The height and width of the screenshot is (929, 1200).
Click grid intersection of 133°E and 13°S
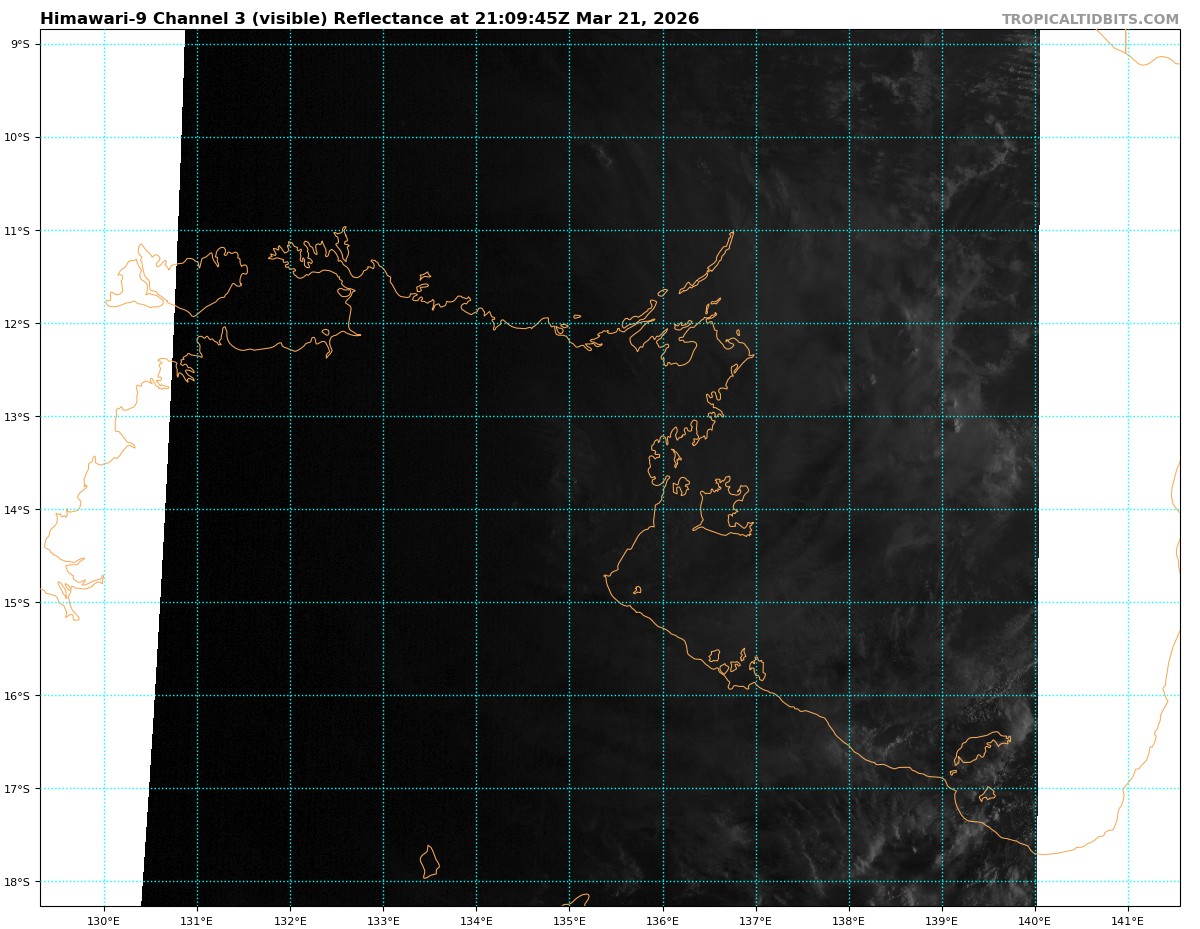(383, 417)
